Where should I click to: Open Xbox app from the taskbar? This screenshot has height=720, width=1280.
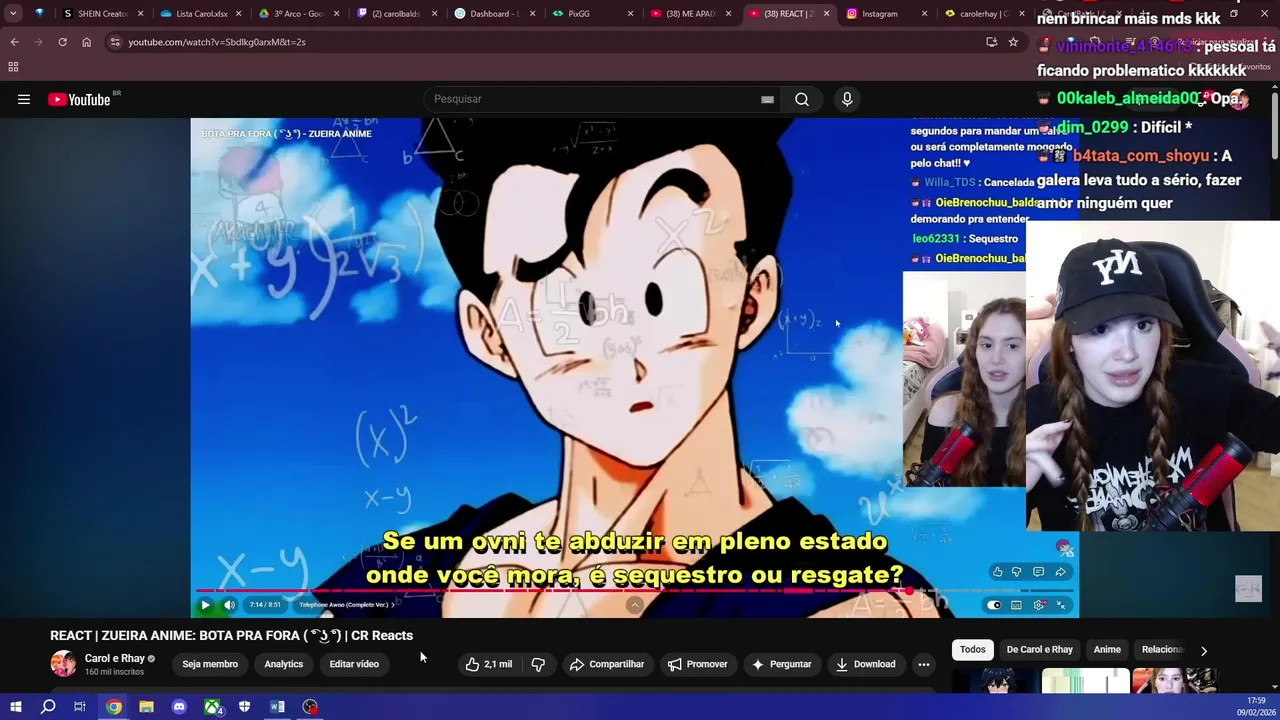212,707
